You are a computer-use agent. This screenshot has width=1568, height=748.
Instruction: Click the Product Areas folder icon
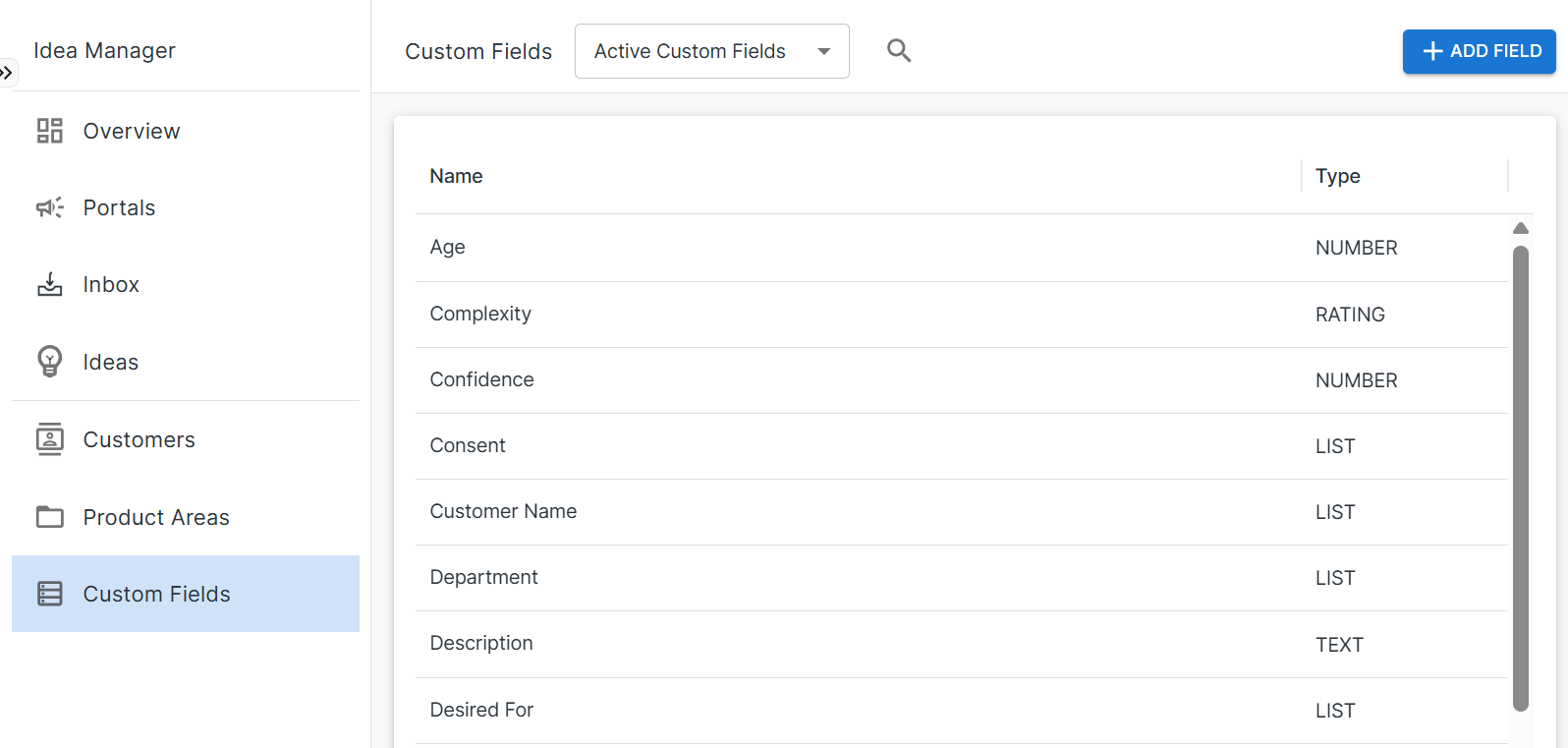coord(49,517)
